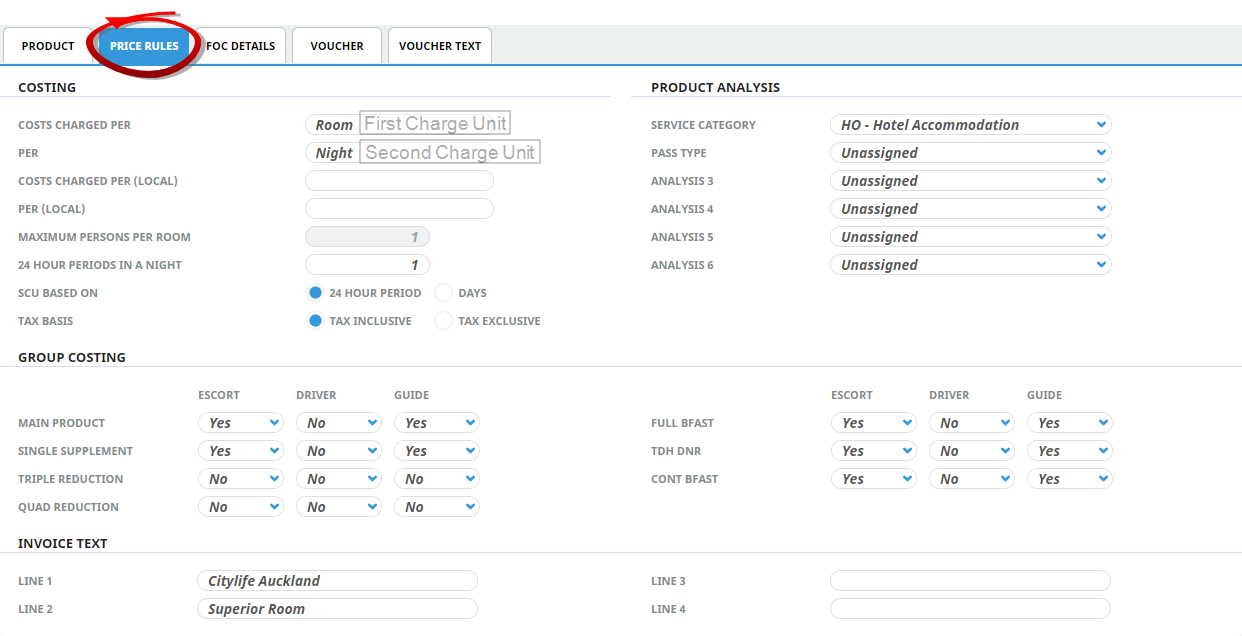The height and width of the screenshot is (636, 1242).
Task: Open the FOC Details tab
Action: tap(240, 46)
